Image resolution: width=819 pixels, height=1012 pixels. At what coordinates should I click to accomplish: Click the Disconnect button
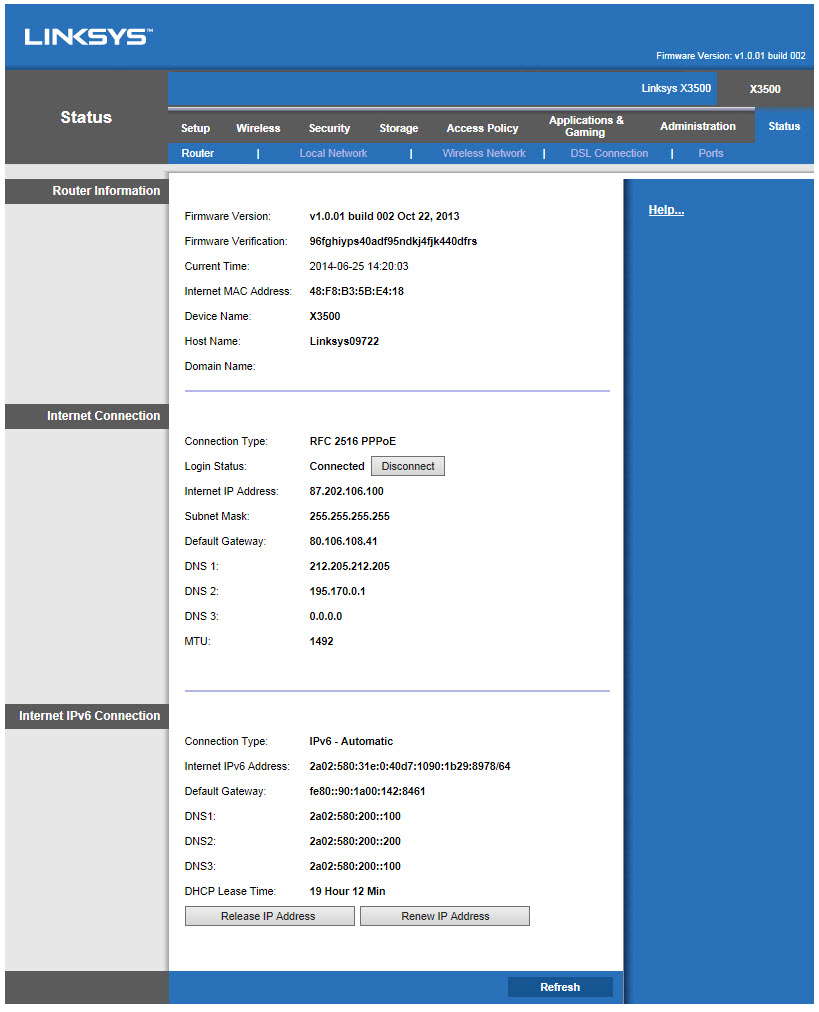(x=408, y=466)
